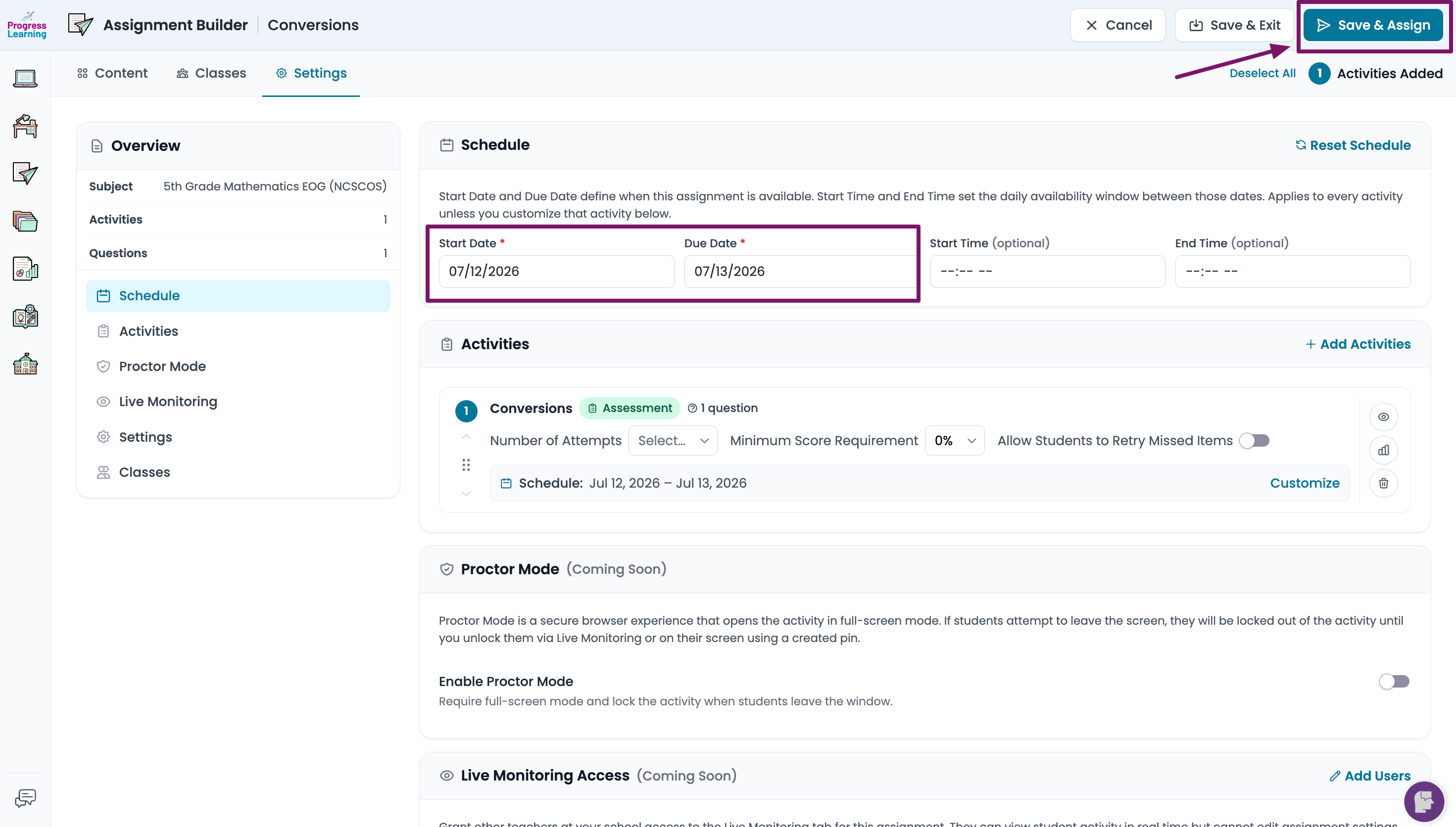Open the help chat bubble widget
The height and width of the screenshot is (827, 1456).
[x=1424, y=801]
